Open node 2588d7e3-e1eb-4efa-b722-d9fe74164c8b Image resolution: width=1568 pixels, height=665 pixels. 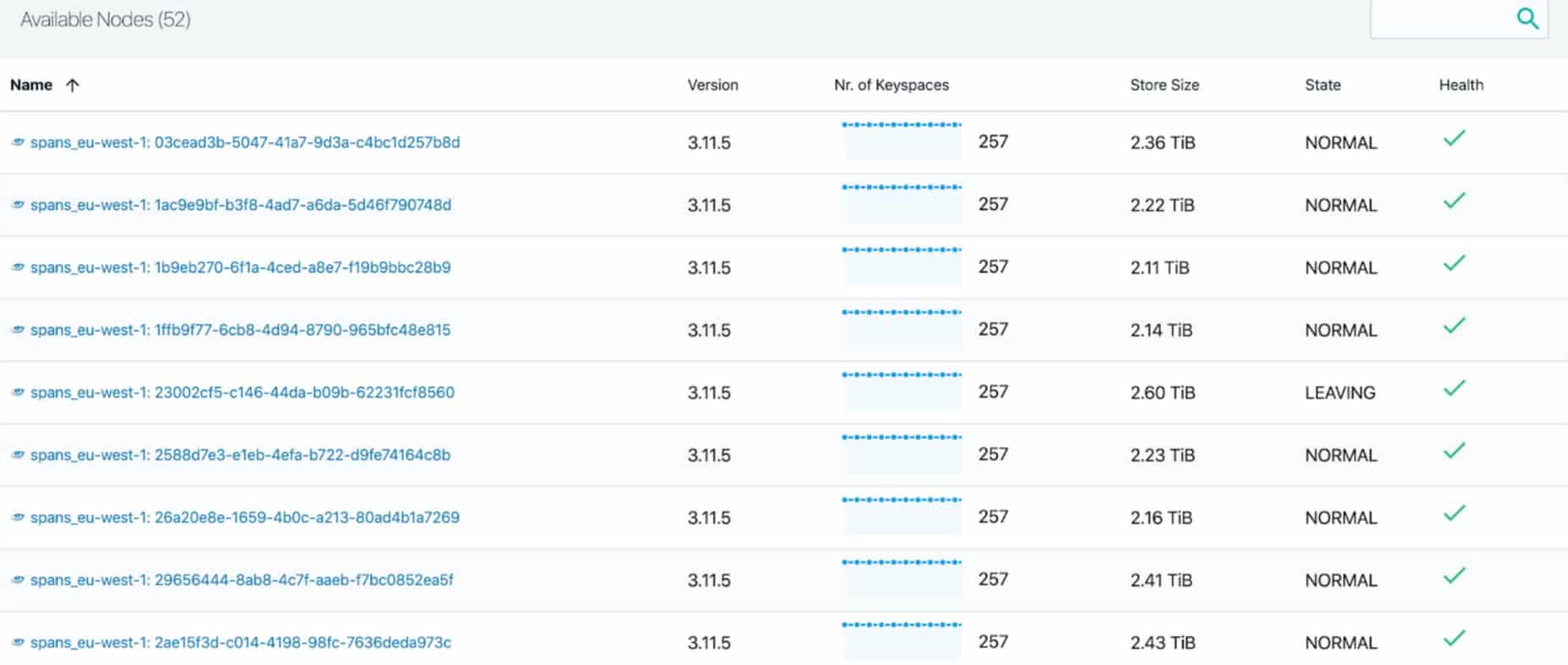[x=240, y=455]
